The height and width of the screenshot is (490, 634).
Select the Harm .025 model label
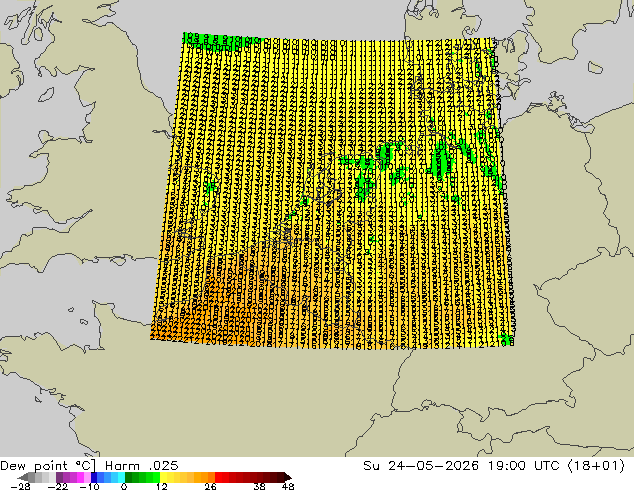click(x=142, y=466)
